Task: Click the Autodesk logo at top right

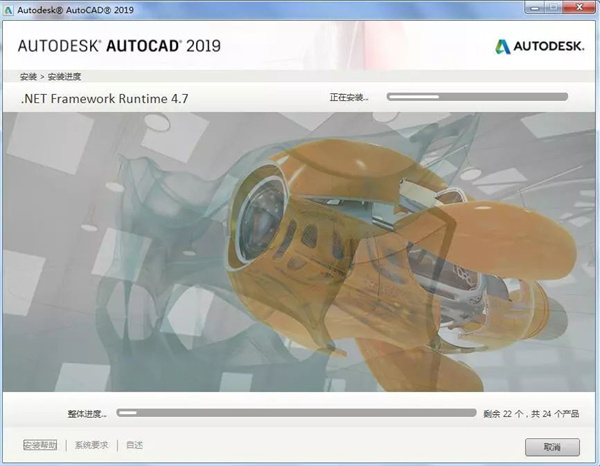Action: click(x=540, y=46)
